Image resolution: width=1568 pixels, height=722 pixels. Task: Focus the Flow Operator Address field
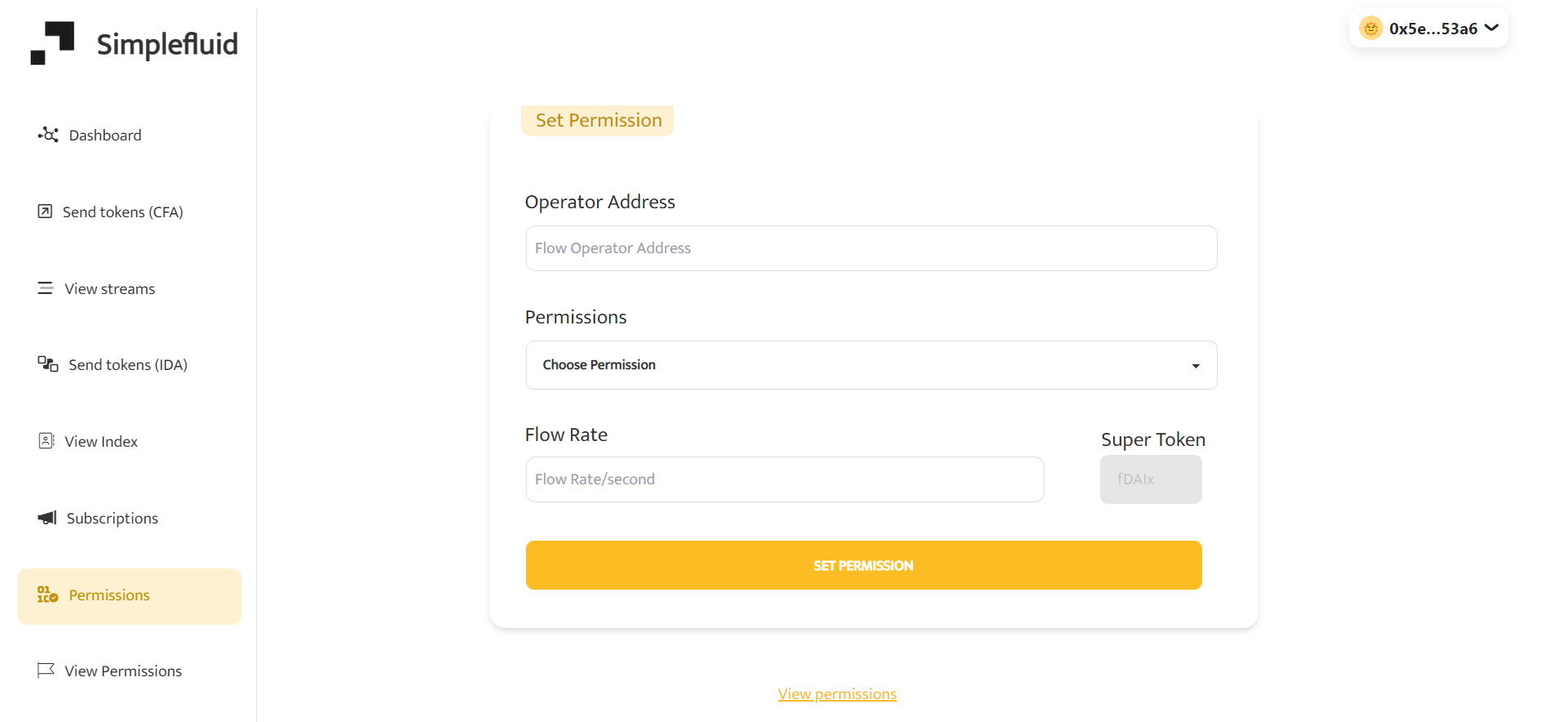pyautogui.click(x=871, y=248)
